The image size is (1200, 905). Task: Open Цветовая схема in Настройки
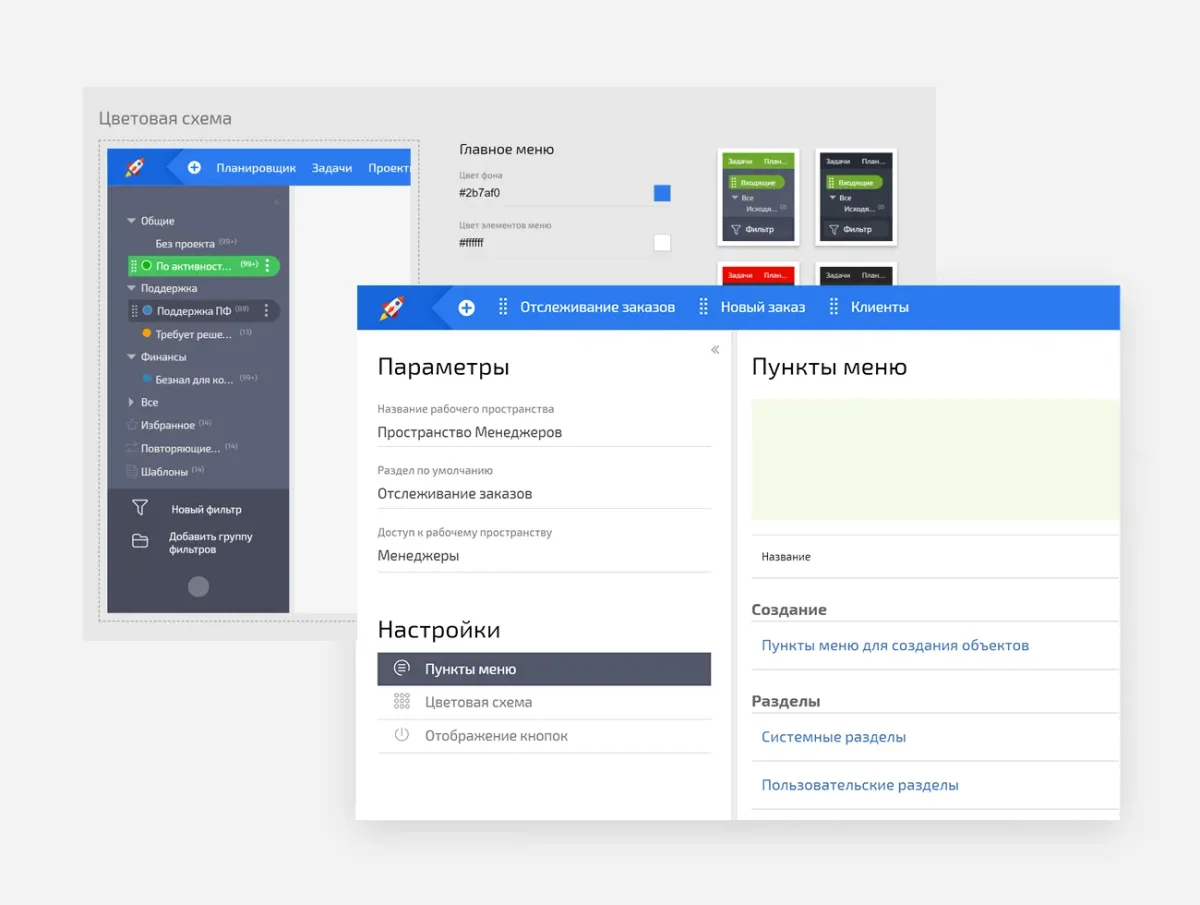478,702
